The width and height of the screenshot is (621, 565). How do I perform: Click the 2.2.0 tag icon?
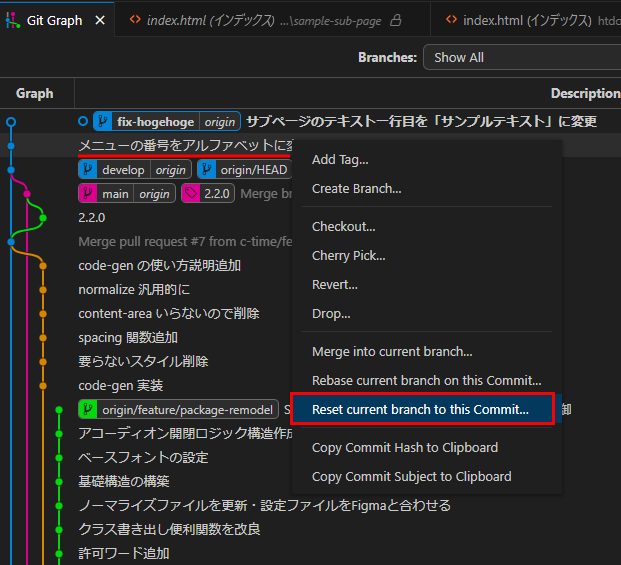(x=191, y=194)
